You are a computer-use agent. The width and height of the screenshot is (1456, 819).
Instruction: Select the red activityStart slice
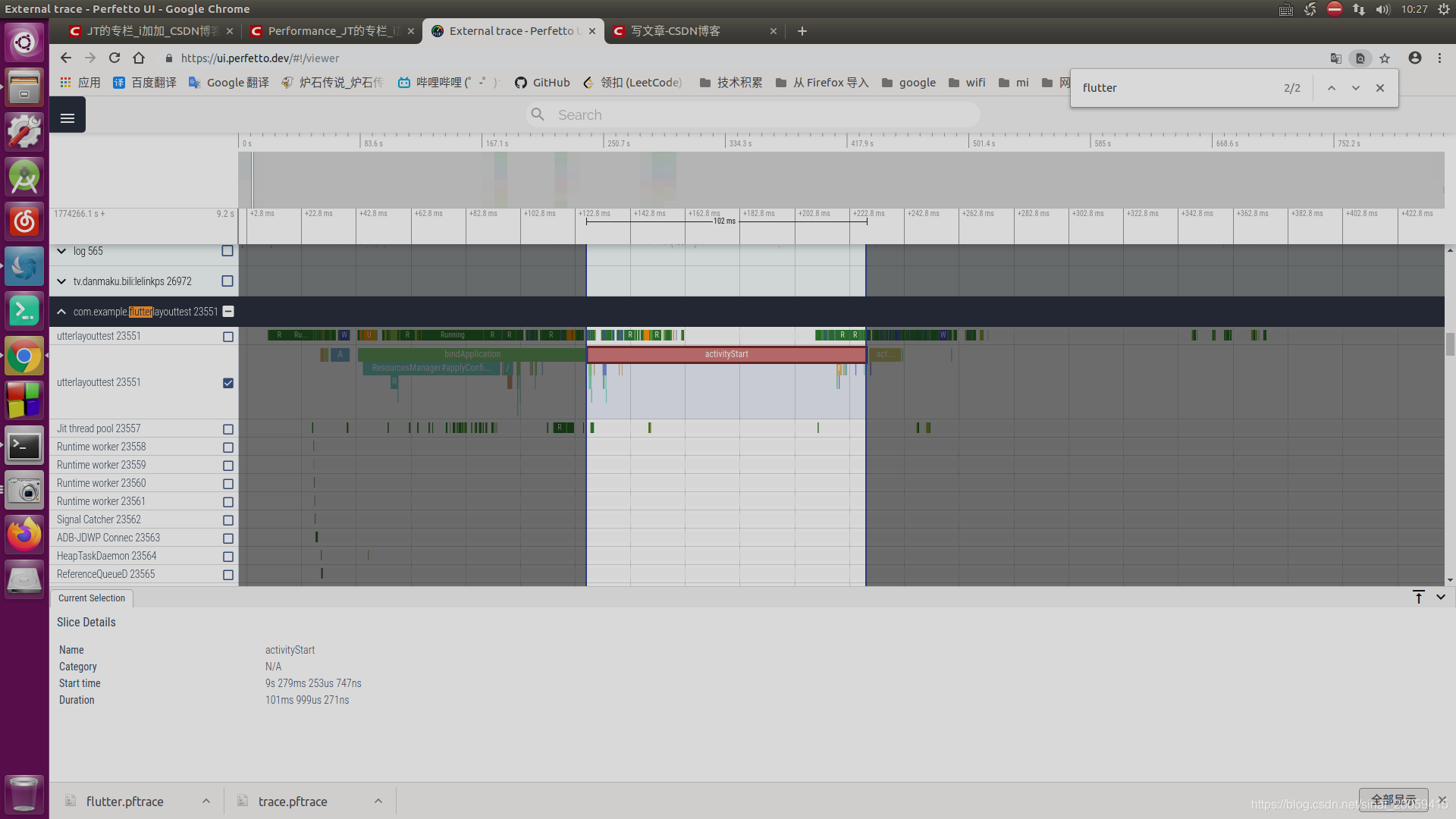(x=726, y=354)
